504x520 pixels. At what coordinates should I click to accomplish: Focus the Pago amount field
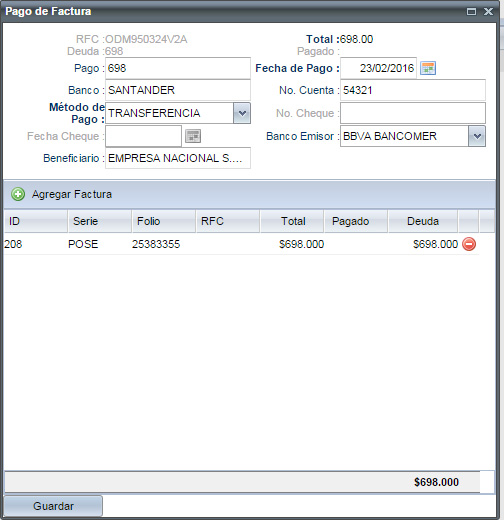click(178, 68)
